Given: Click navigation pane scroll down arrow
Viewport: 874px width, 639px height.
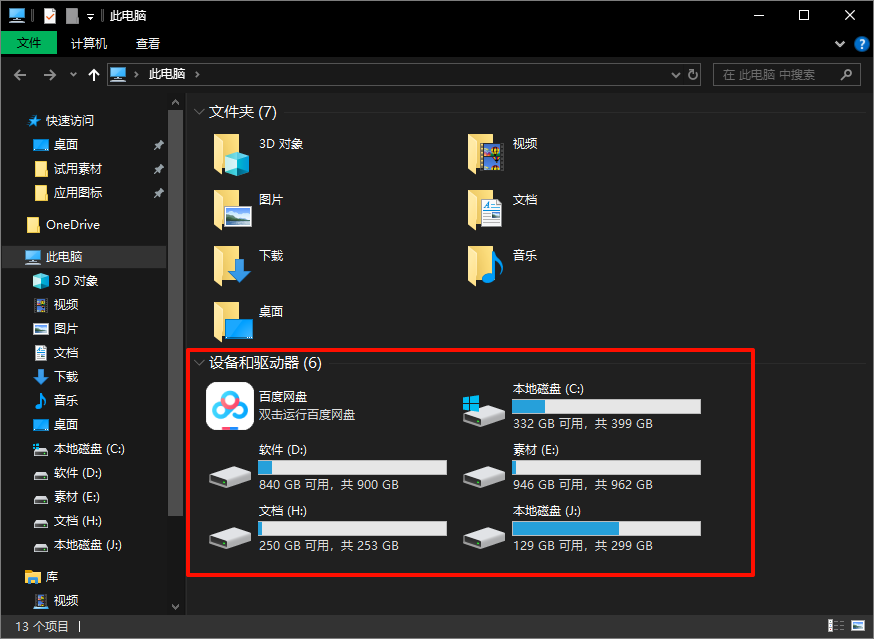Looking at the screenshot, I should coord(176,607).
